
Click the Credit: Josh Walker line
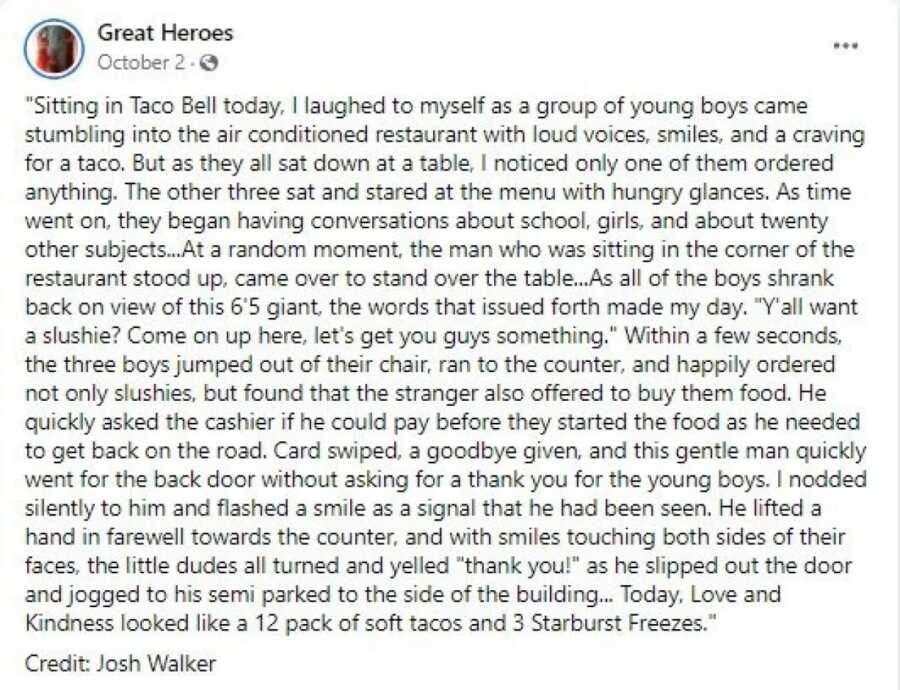[x=121, y=663]
